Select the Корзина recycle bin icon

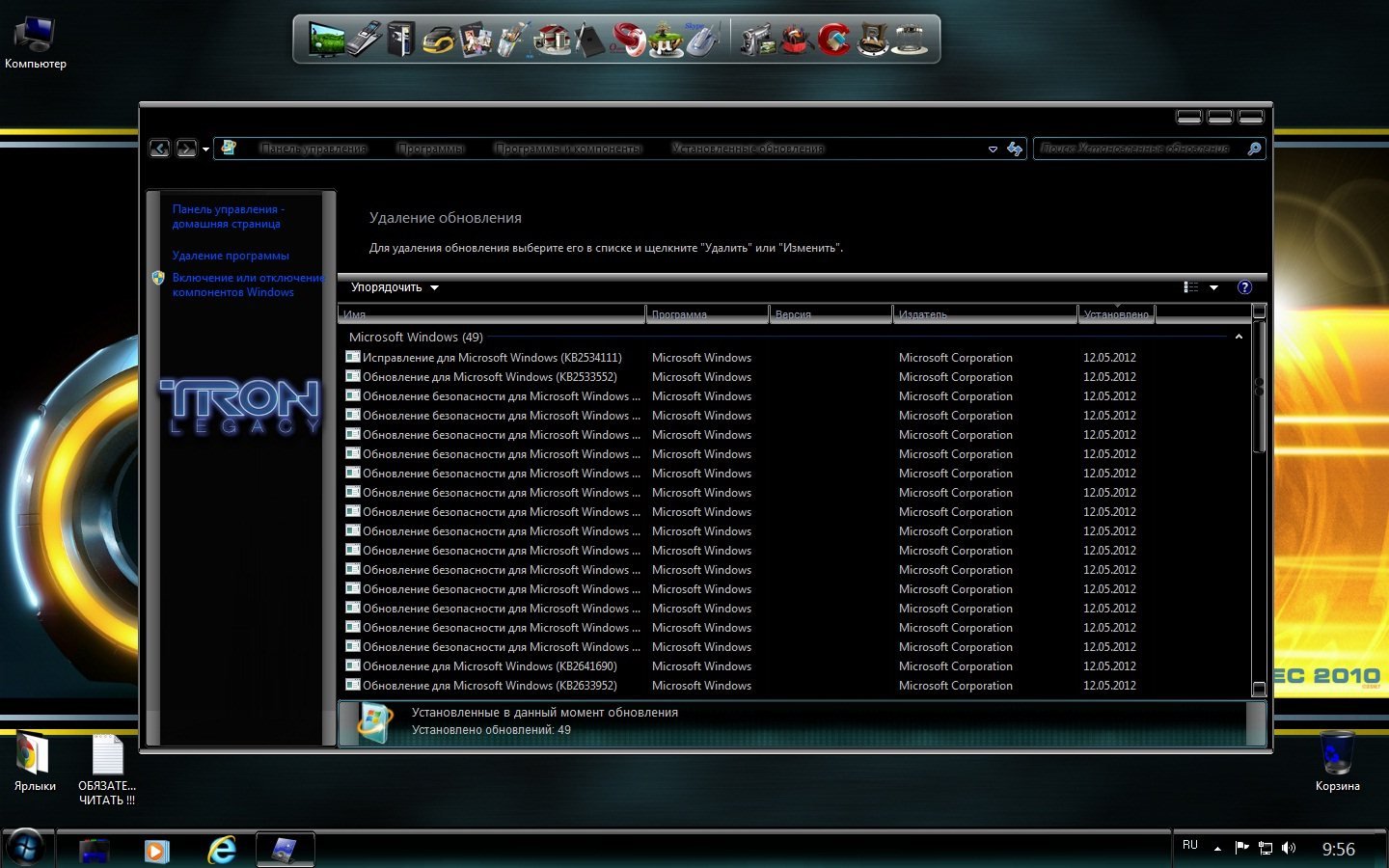pos(1337,762)
